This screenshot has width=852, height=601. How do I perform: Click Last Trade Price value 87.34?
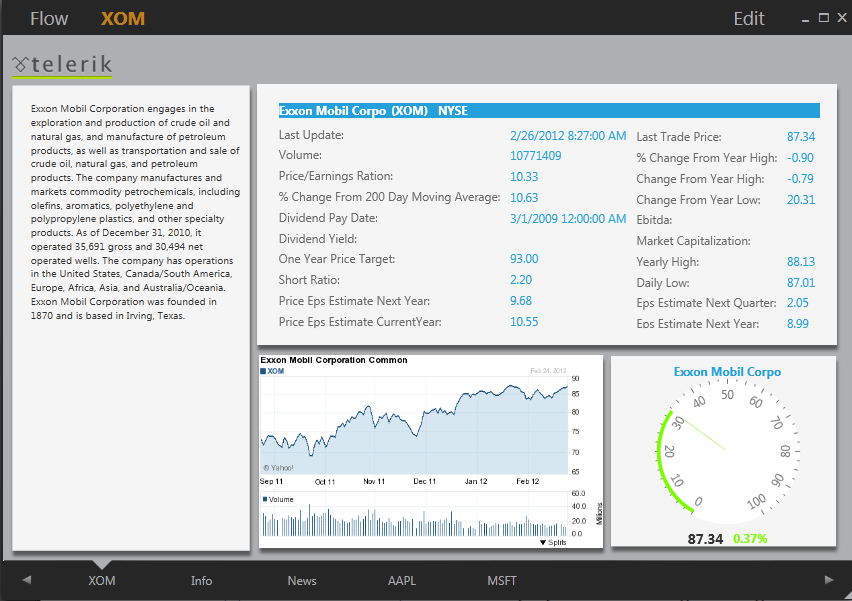(x=801, y=137)
